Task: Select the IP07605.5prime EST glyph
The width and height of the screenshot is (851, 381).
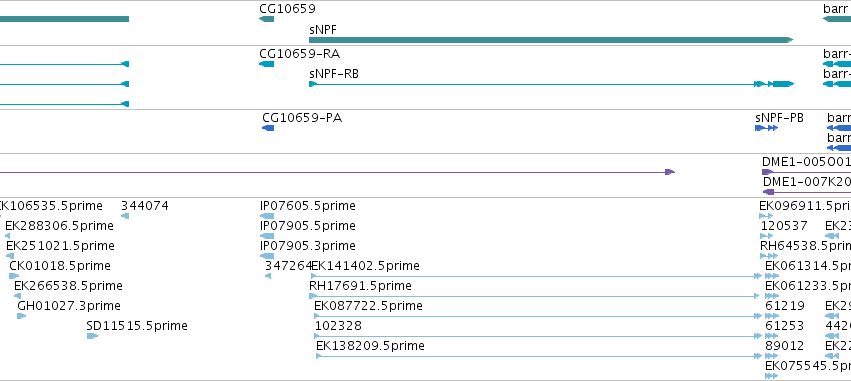Action: tap(267, 216)
